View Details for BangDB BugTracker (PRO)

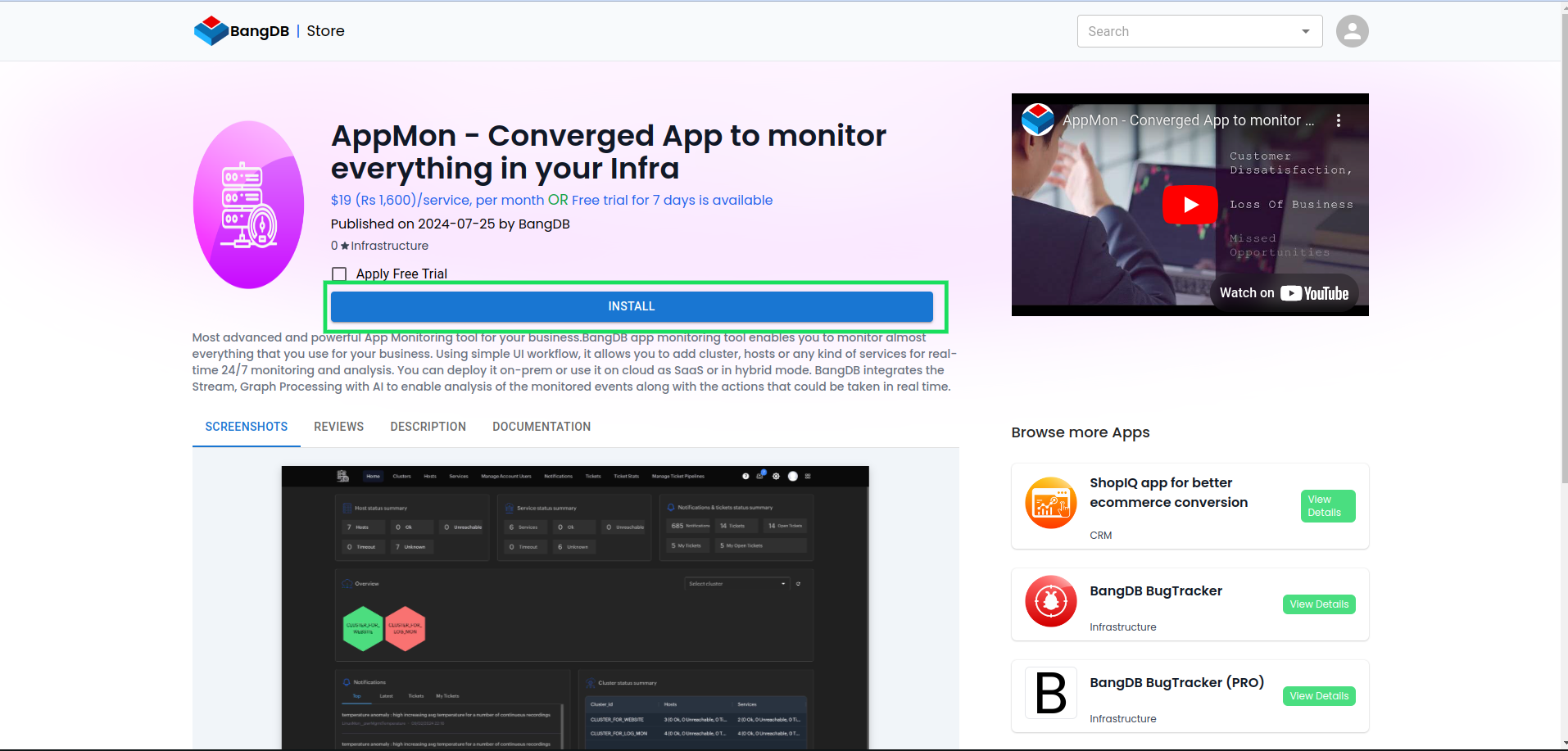coord(1319,696)
